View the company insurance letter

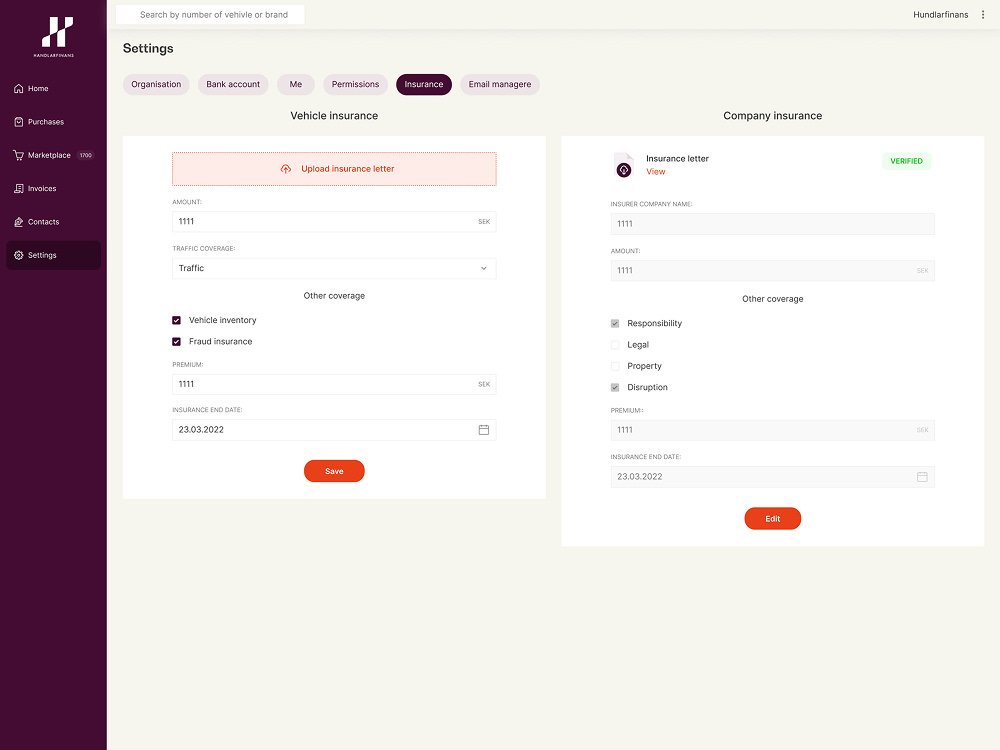[656, 172]
